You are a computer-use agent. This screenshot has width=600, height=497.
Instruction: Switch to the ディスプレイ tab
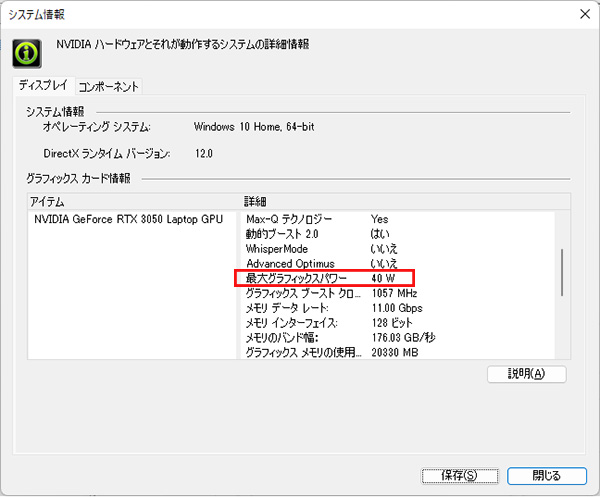(44, 85)
